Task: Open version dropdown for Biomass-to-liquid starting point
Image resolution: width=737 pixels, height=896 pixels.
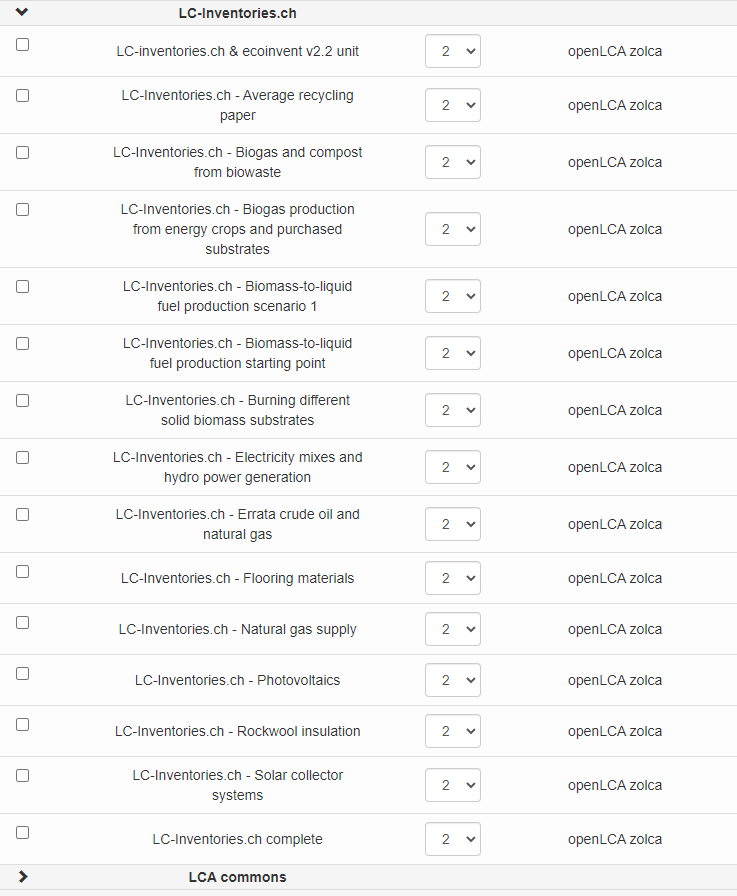Action: (x=452, y=353)
